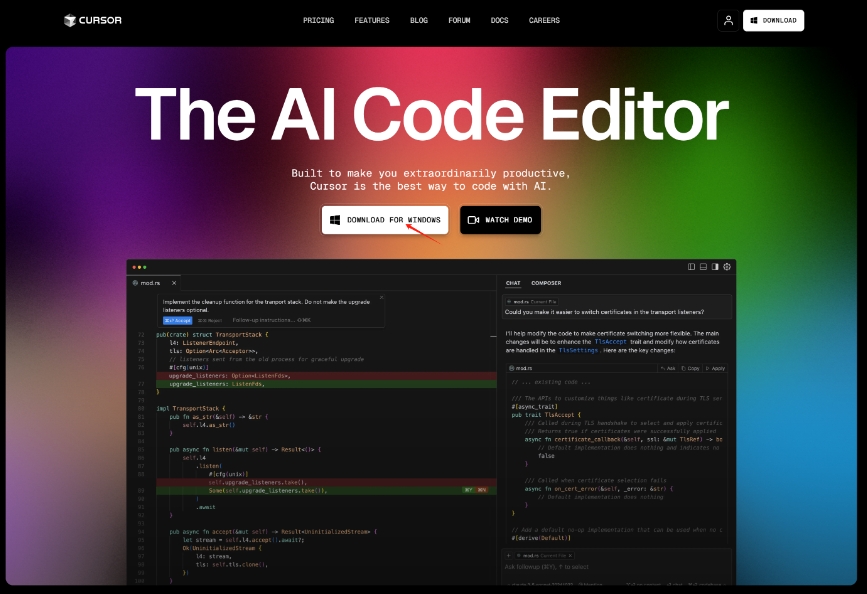Image resolution: width=867 pixels, height=594 pixels.
Task: Click the yellow window dot of the editor
Action: 139,267
